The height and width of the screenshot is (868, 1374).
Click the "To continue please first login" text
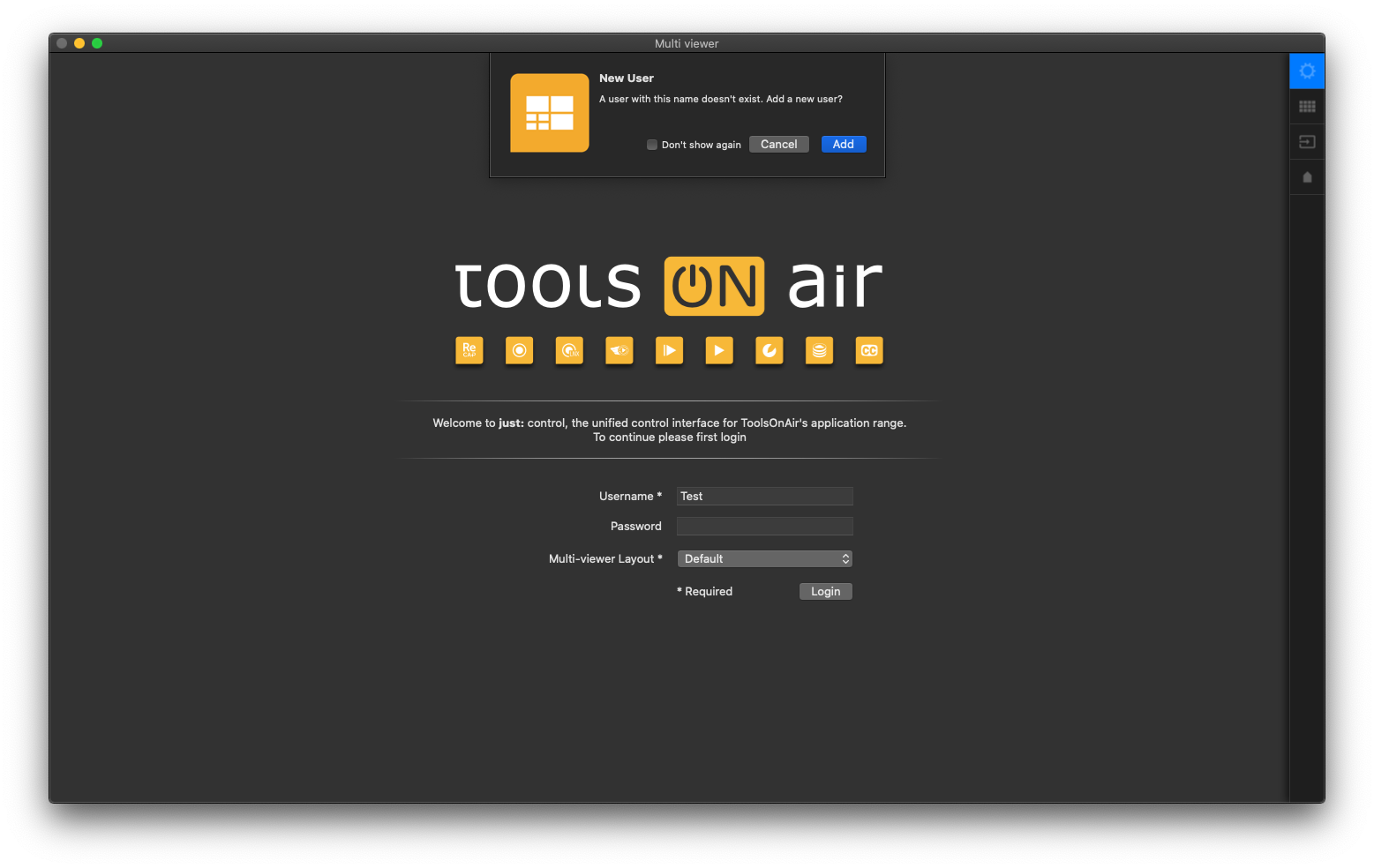[x=670, y=437]
